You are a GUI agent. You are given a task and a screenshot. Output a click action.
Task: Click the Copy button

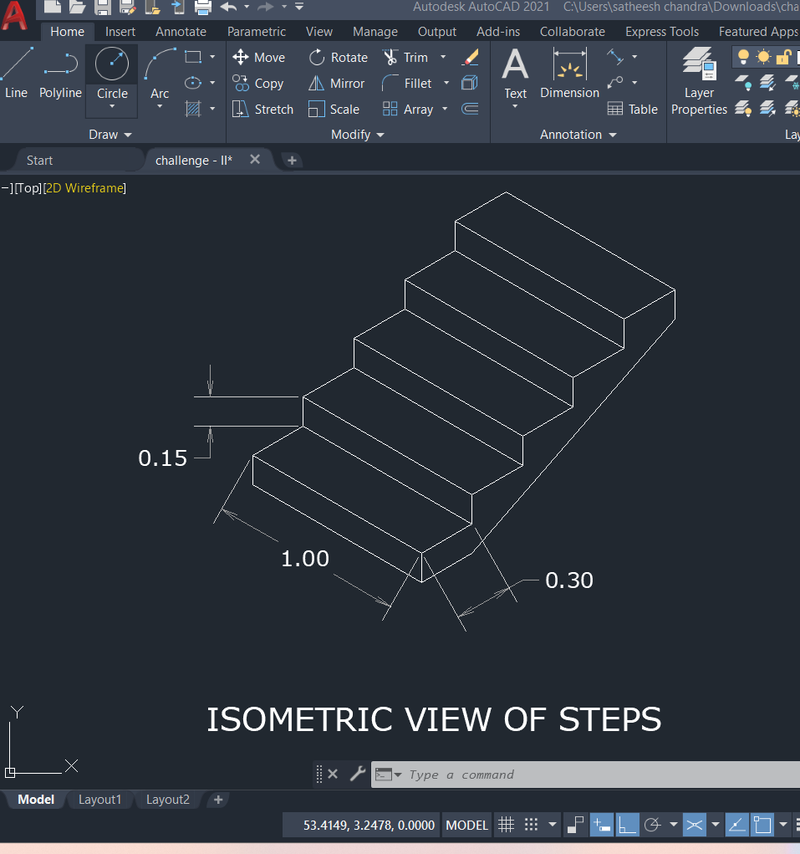pos(258,83)
